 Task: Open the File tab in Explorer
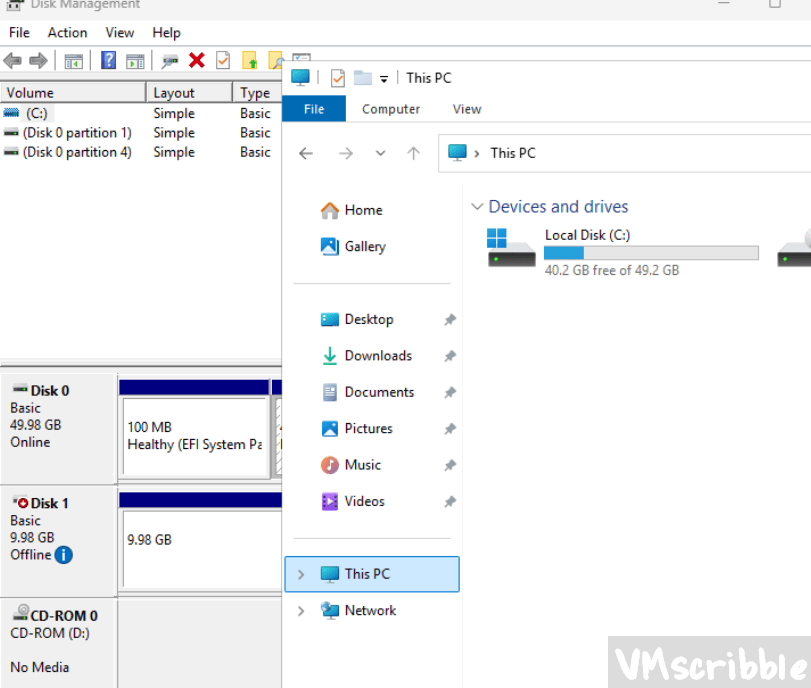click(314, 109)
